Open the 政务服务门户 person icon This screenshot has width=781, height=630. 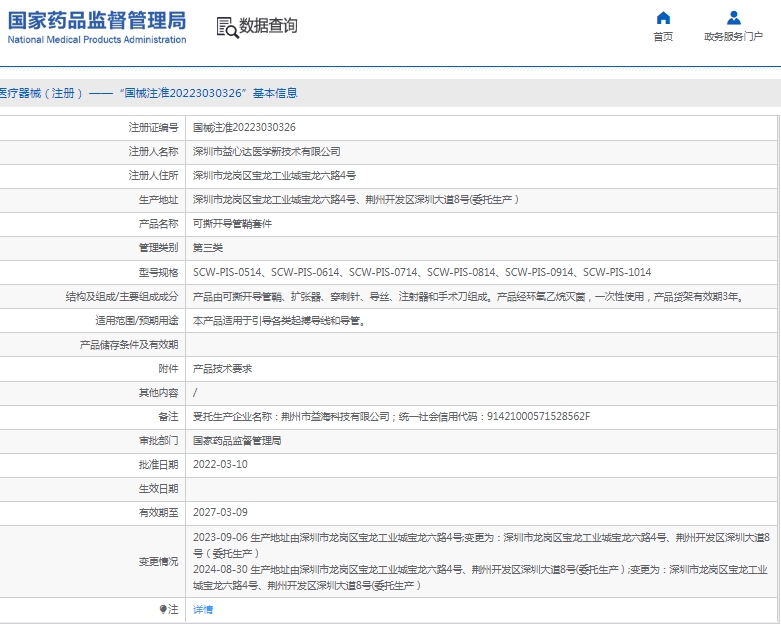pos(733,18)
